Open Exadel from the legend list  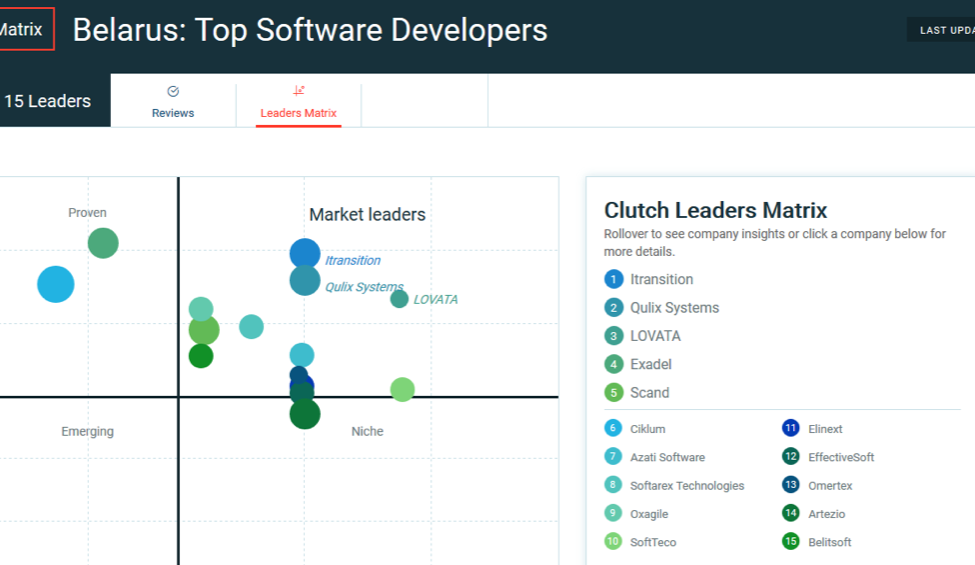point(651,364)
